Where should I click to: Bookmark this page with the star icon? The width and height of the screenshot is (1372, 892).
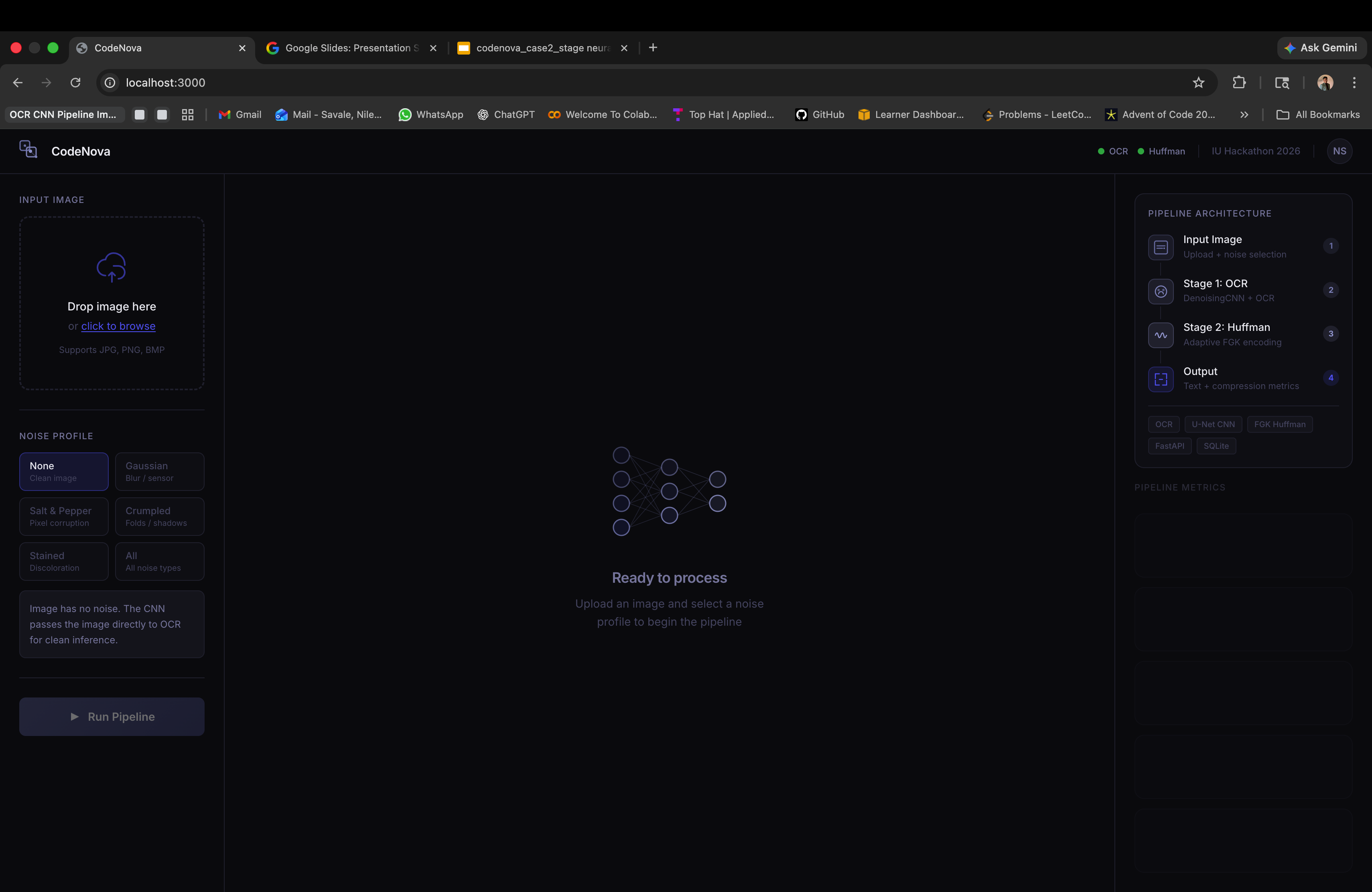pos(1198,82)
